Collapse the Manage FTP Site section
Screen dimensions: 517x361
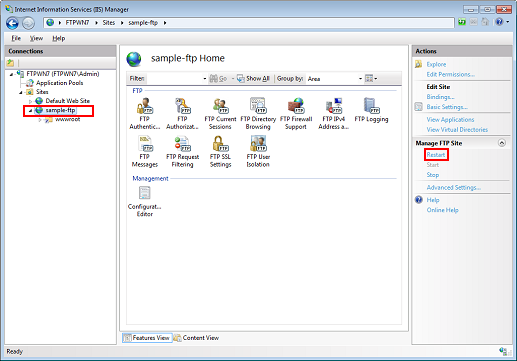pos(502,143)
